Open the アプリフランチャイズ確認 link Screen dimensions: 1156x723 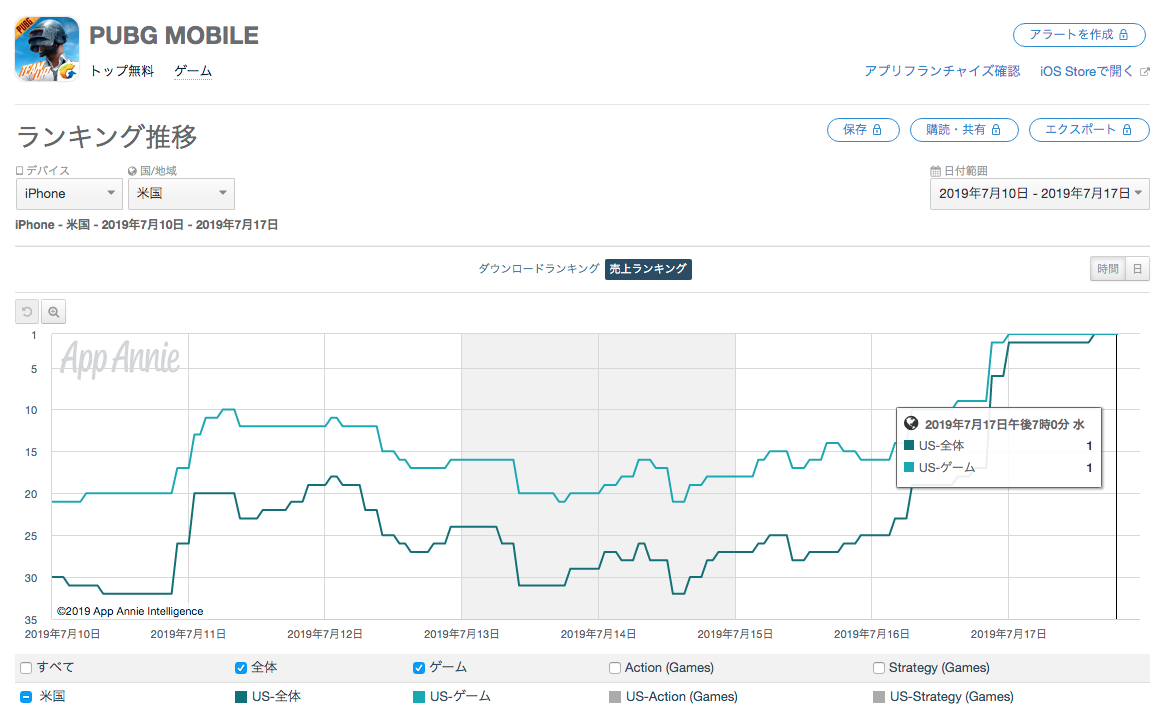click(x=942, y=71)
